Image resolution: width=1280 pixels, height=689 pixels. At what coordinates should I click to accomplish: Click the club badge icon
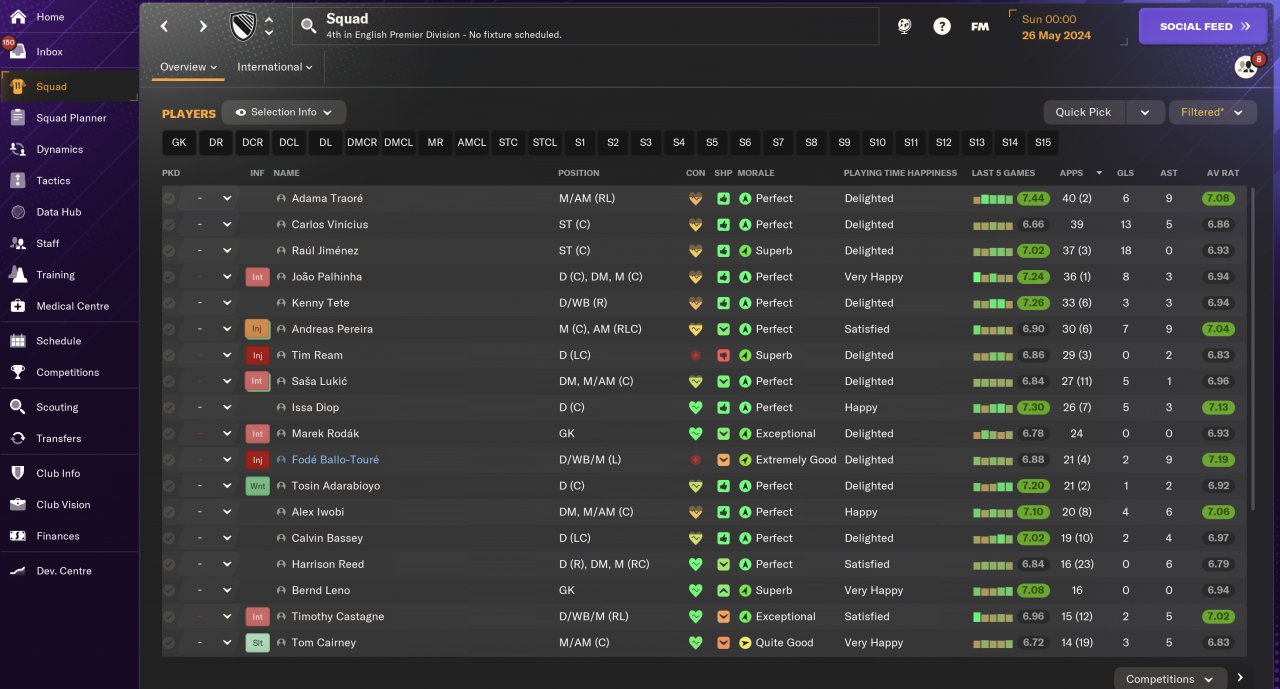[242, 26]
